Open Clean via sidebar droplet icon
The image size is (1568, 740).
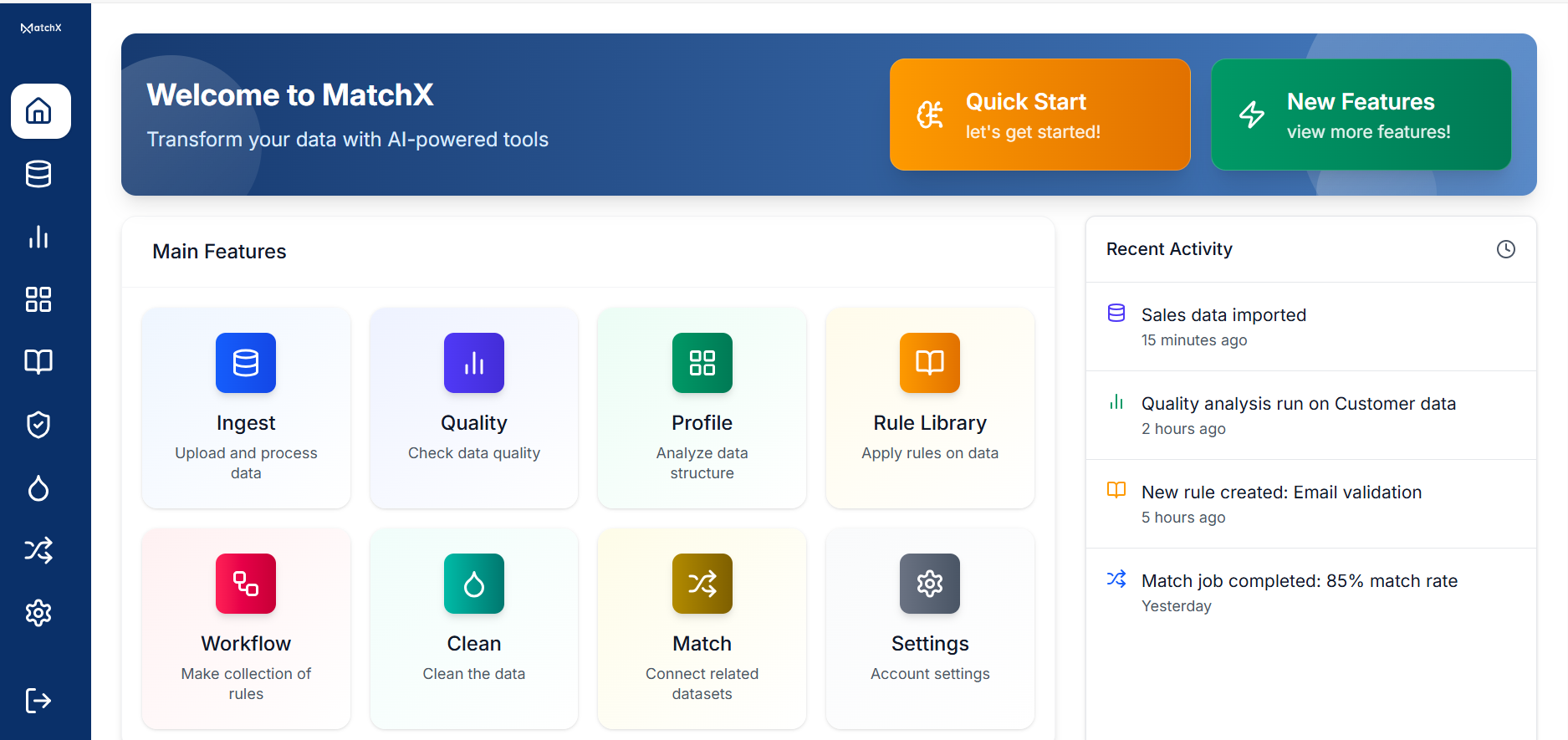pyautogui.click(x=38, y=487)
